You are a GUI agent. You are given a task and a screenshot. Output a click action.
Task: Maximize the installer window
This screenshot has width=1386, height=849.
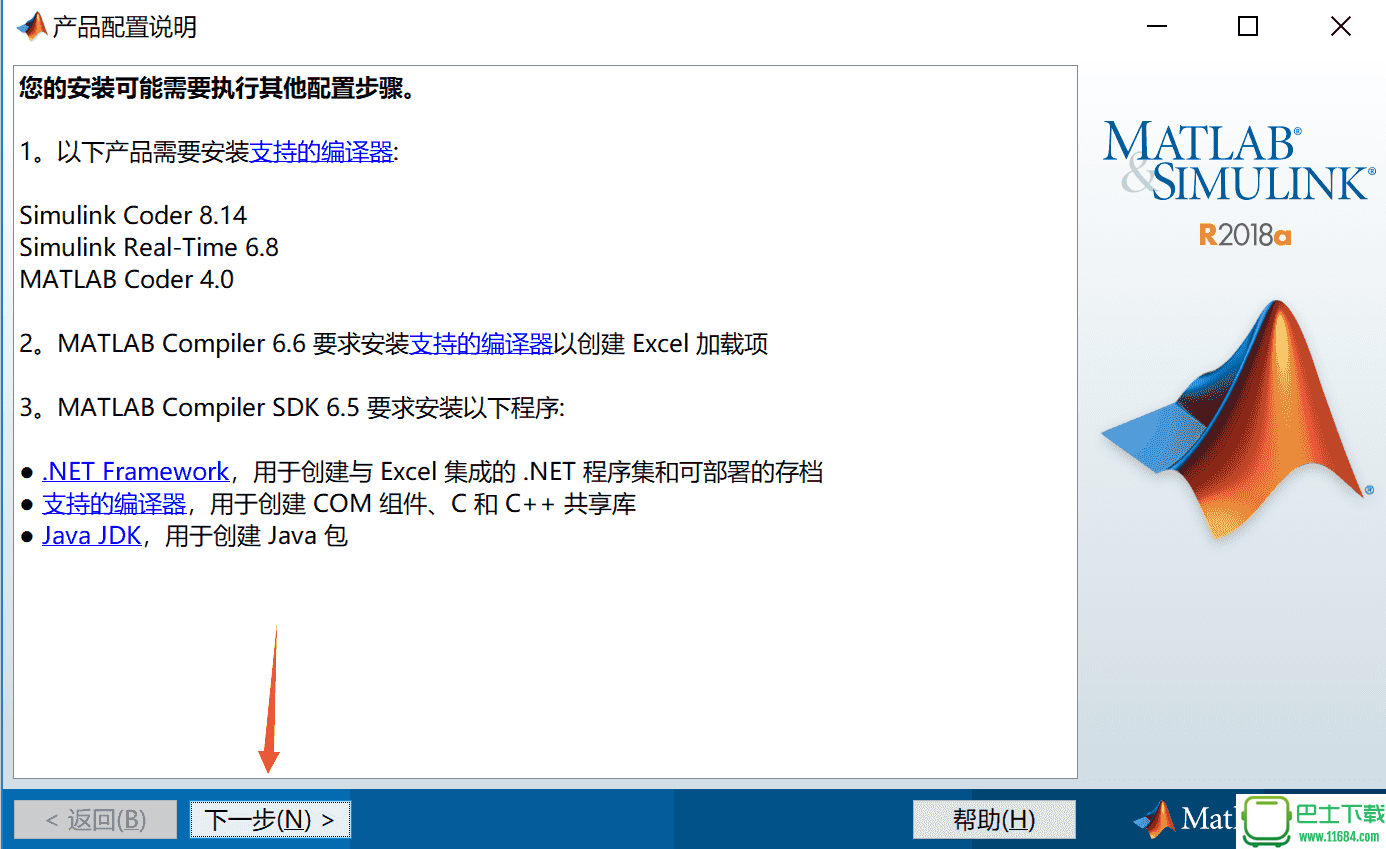click(1248, 27)
